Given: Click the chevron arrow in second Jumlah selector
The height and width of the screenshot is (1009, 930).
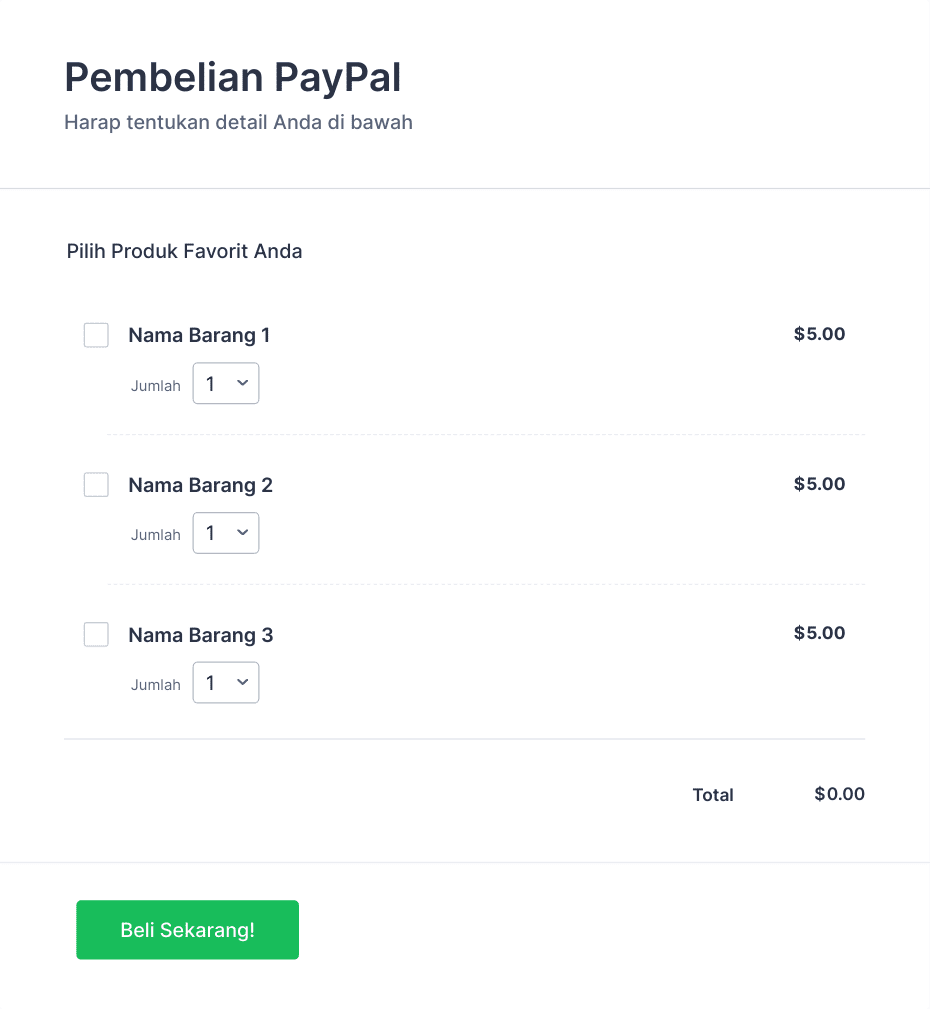Looking at the screenshot, I should pyautogui.click(x=243, y=532).
